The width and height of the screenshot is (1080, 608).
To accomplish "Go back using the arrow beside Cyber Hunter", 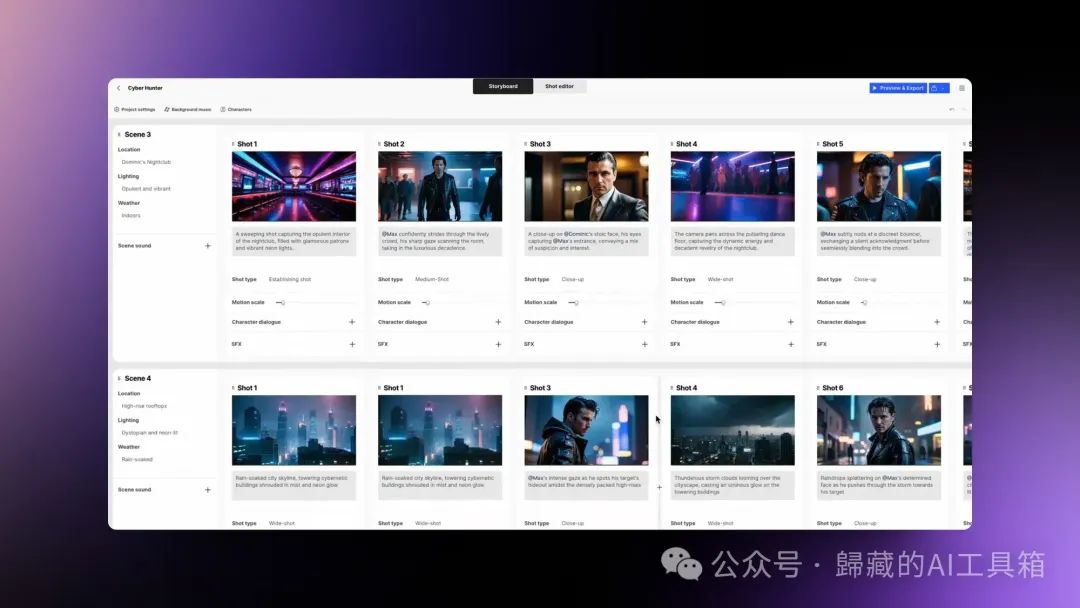I will (x=118, y=88).
